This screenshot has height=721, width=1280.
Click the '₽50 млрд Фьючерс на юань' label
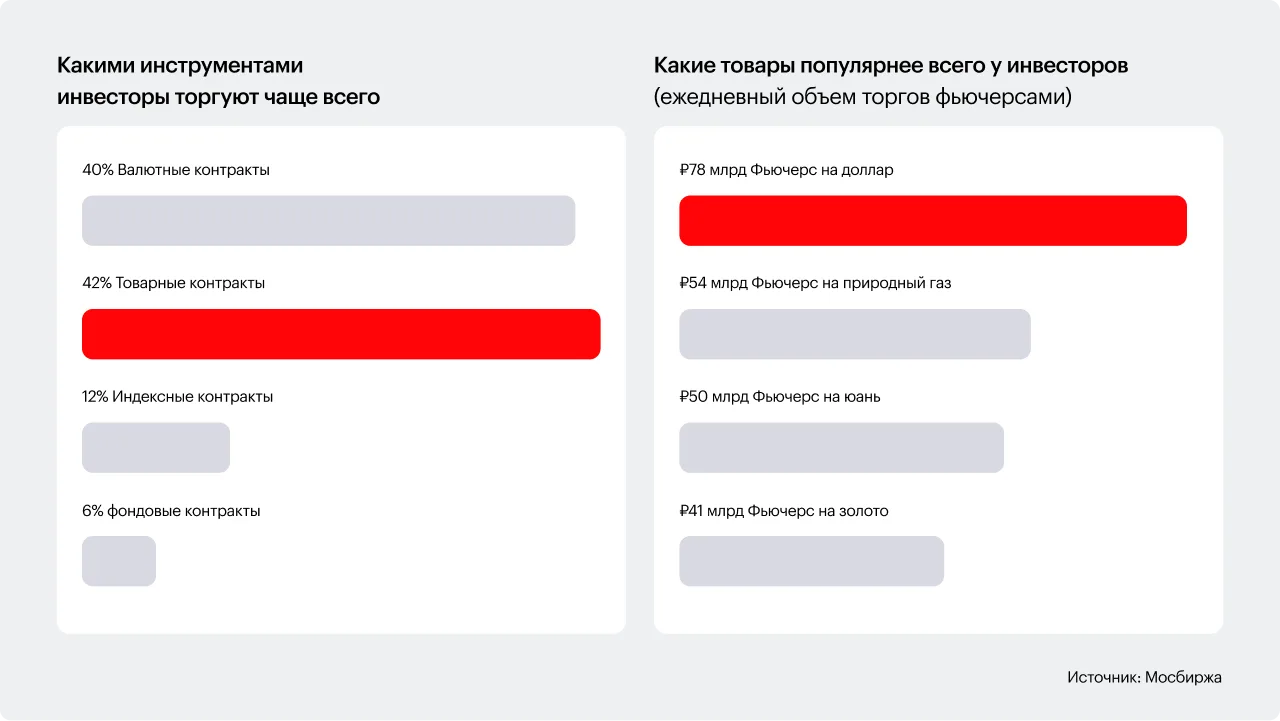pyautogui.click(x=780, y=397)
